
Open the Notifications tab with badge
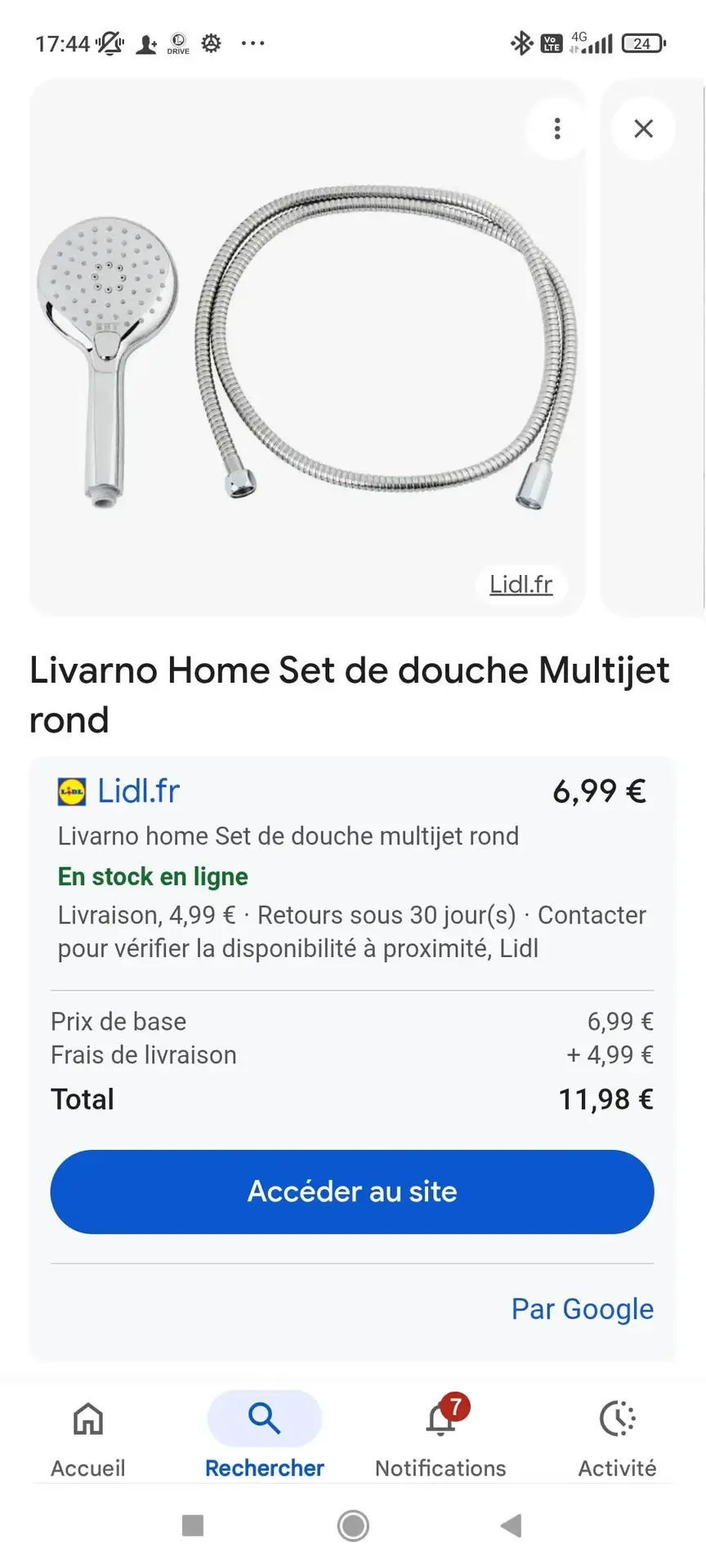click(x=440, y=1437)
